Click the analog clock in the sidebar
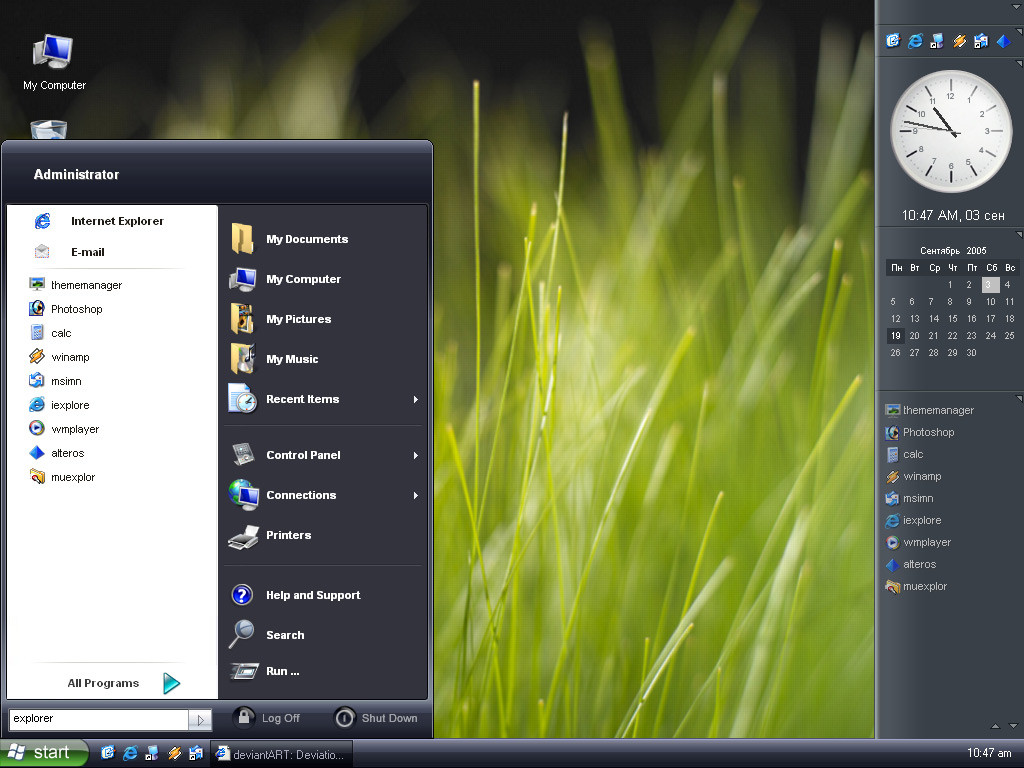Viewport: 1024px width, 768px height. coord(951,131)
